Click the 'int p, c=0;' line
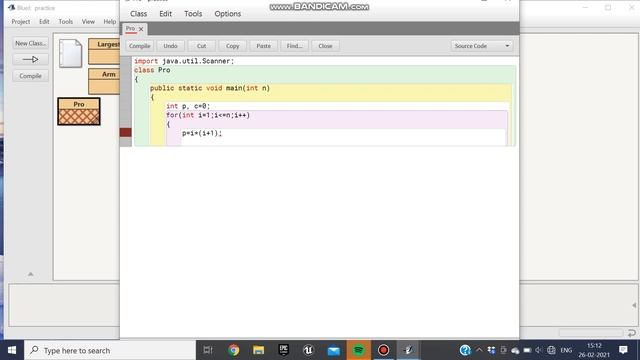 point(188,106)
